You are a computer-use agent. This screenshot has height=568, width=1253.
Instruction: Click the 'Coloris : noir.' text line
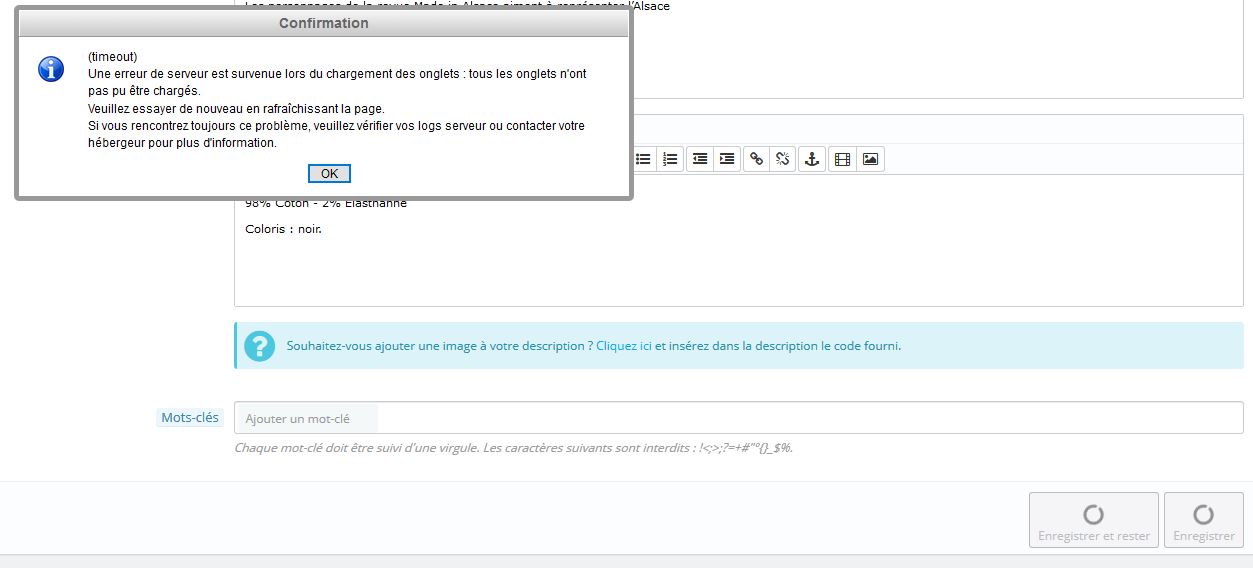(x=283, y=229)
